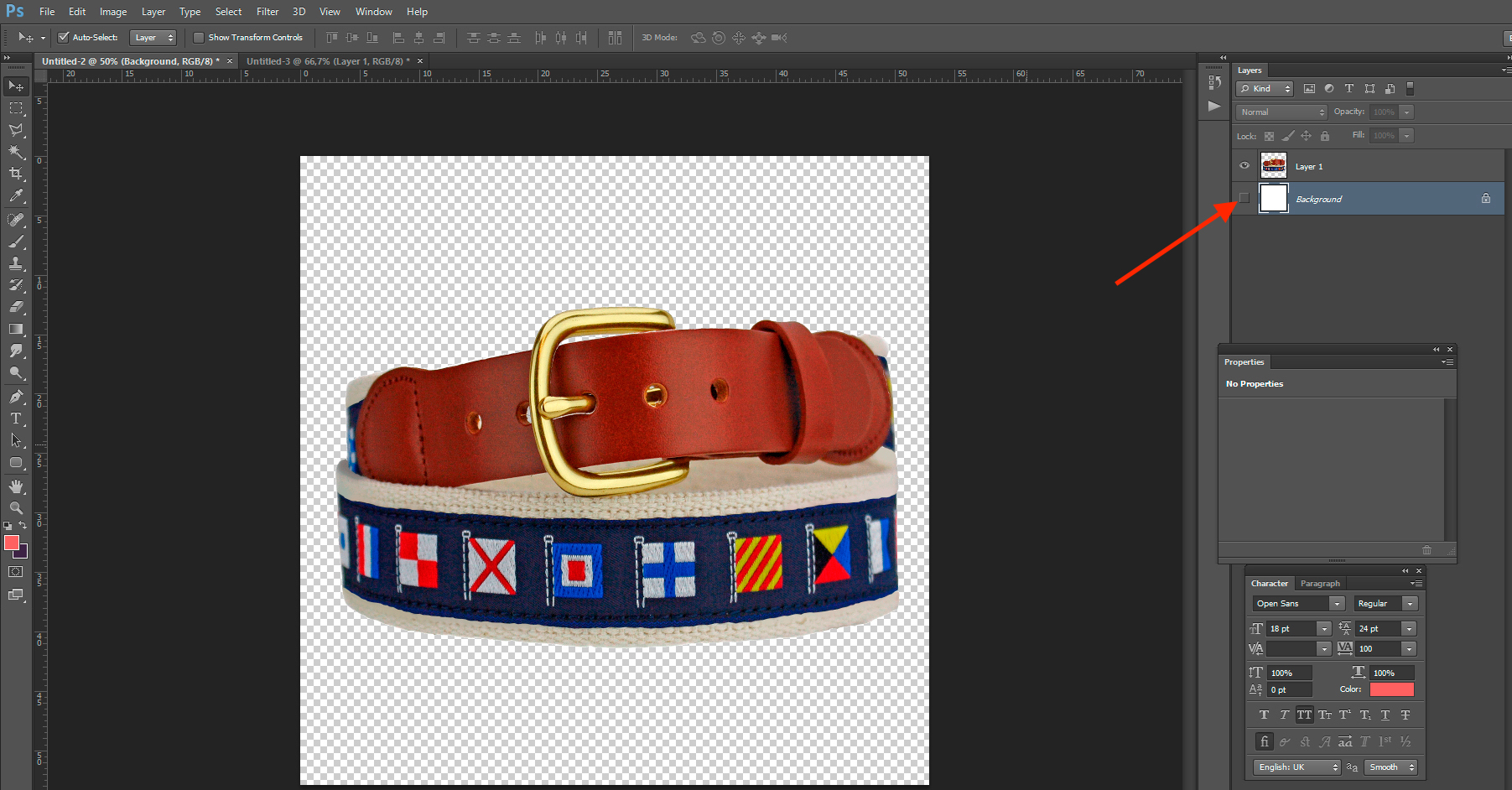1512x790 pixels.
Task: Open the Smooth anti-aliasing dropdown
Action: (x=1390, y=767)
